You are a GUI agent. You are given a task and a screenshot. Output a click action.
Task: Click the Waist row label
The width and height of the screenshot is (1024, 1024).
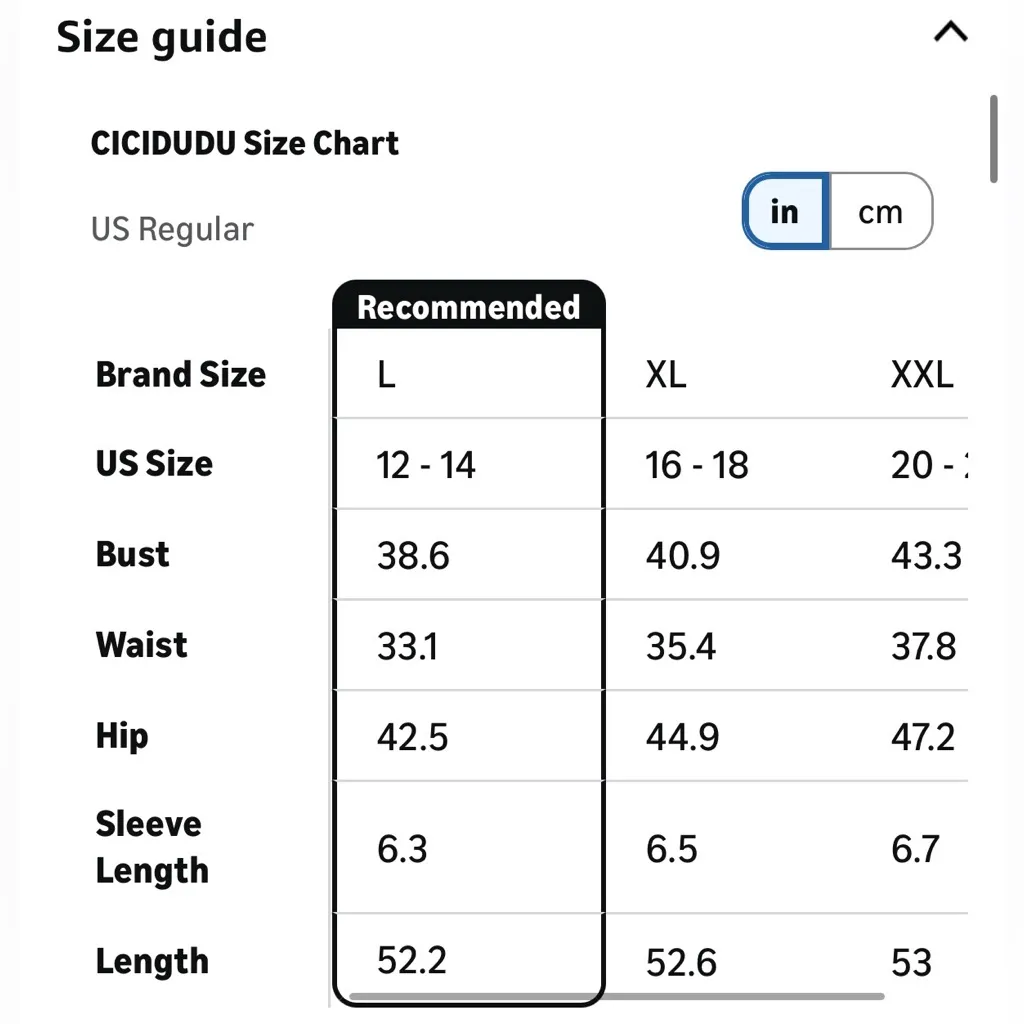tap(142, 645)
